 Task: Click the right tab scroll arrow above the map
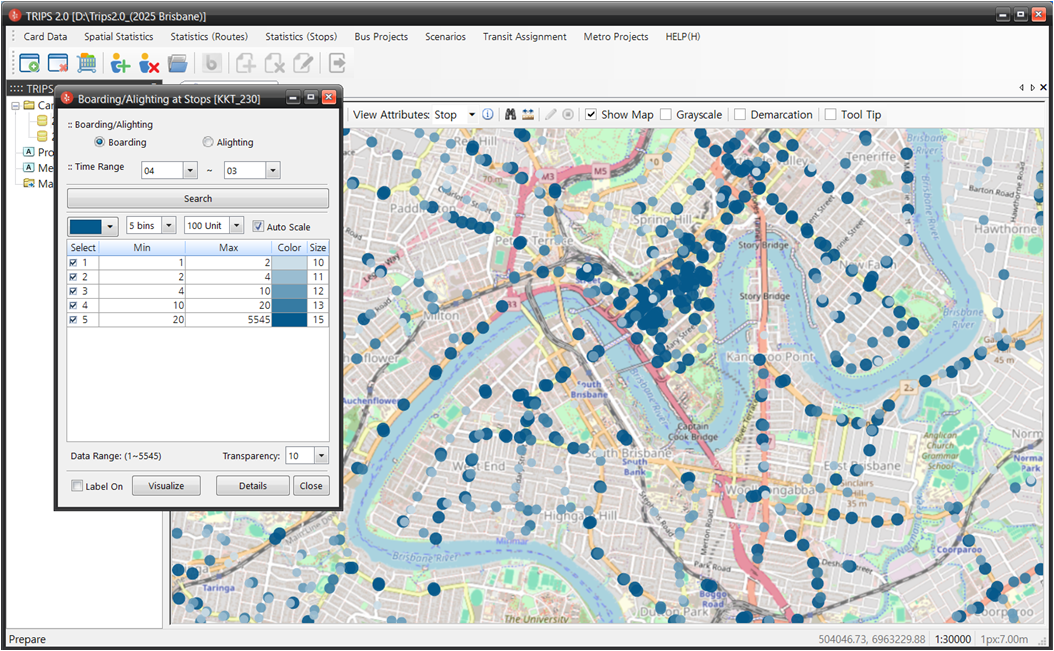[x=1032, y=87]
